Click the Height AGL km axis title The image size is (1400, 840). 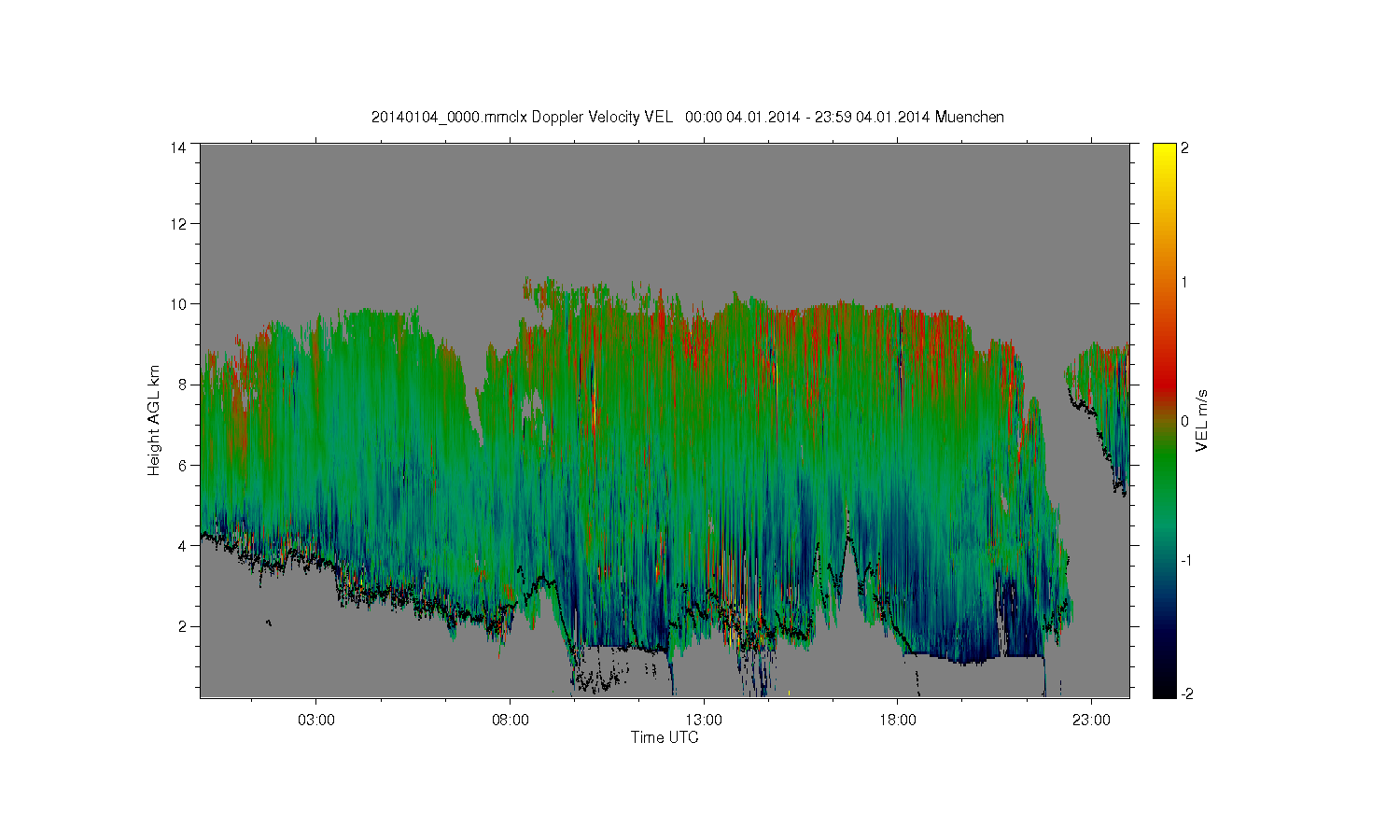(x=155, y=421)
